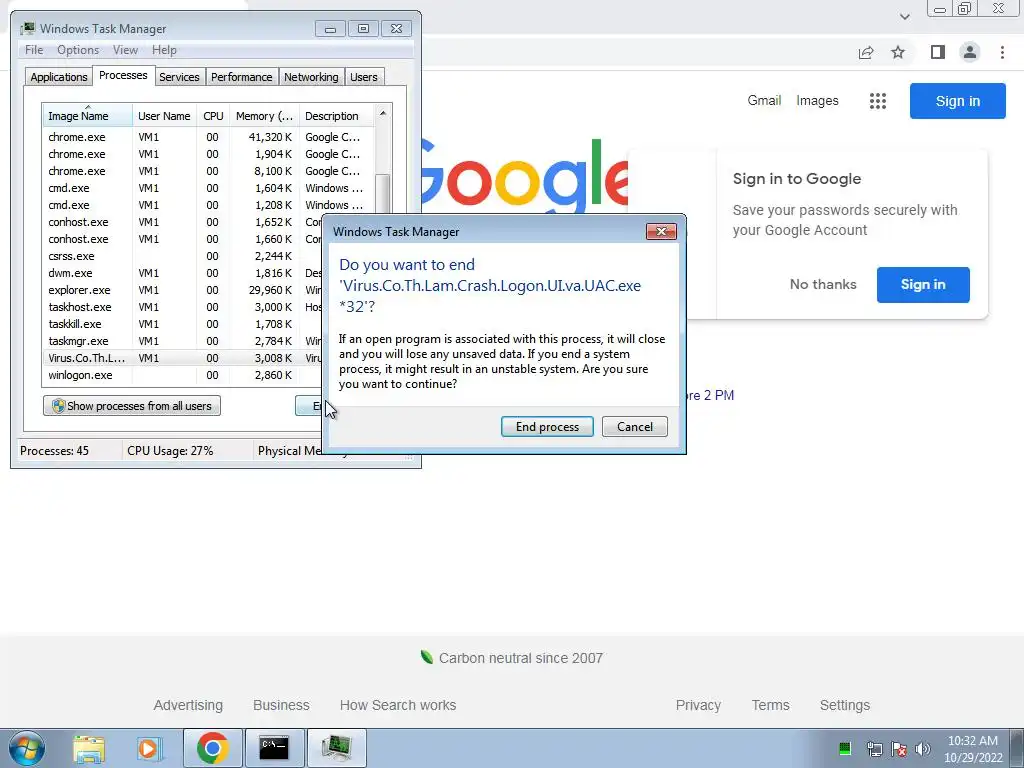
Task: Open How Search works link
Action: pyautogui.click(x=398, y=705)
